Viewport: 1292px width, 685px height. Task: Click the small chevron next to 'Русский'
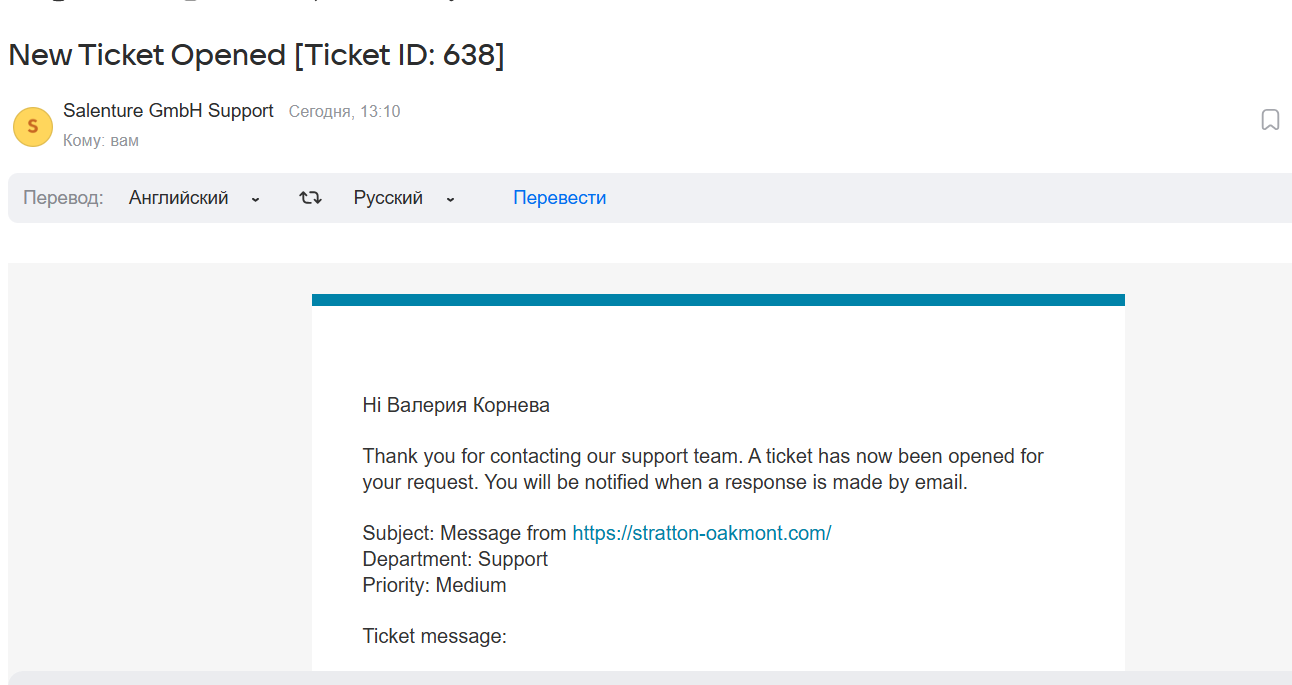point(450,199)
